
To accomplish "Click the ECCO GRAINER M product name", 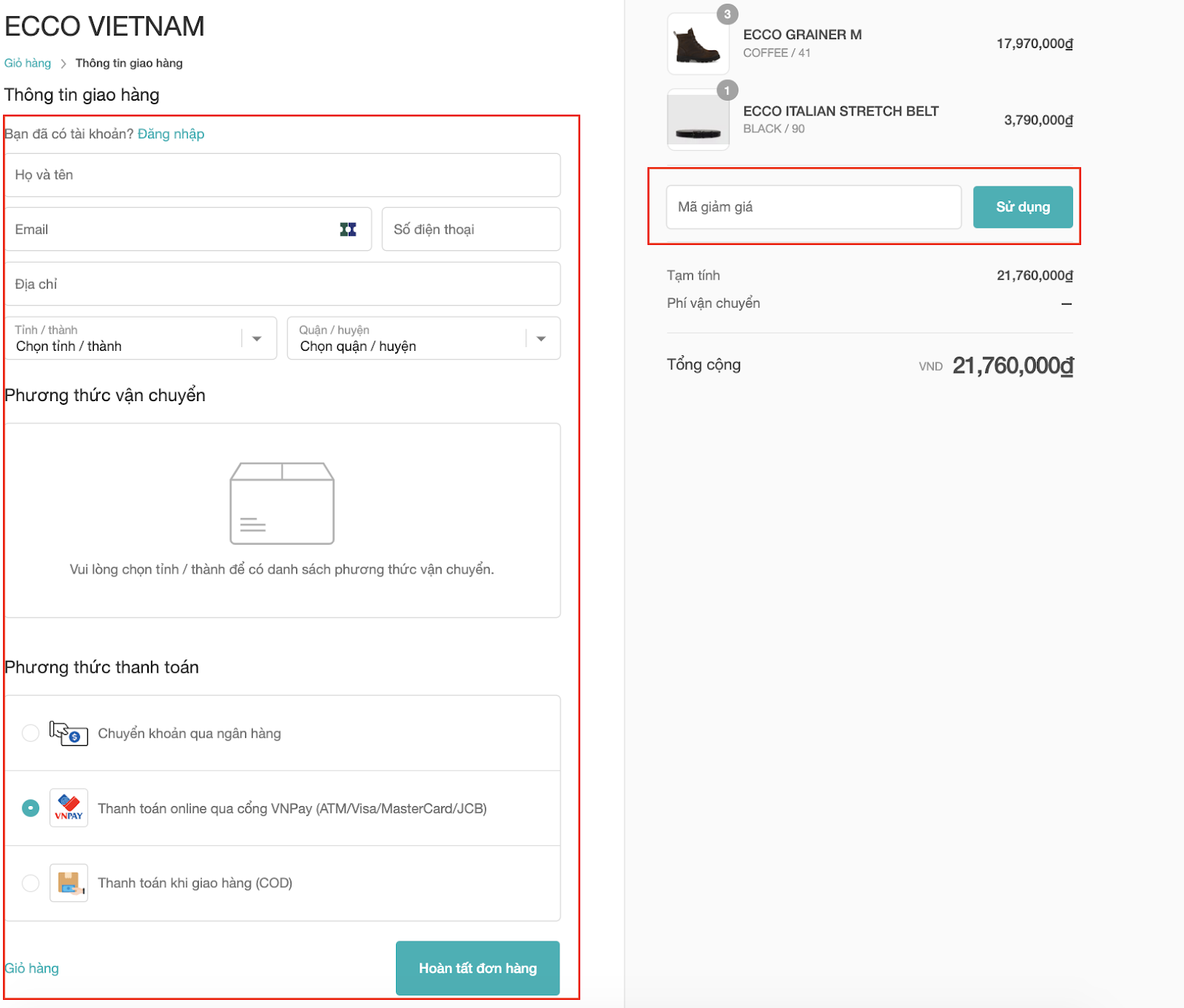I will pyautogui.click(x=802, y=35).
